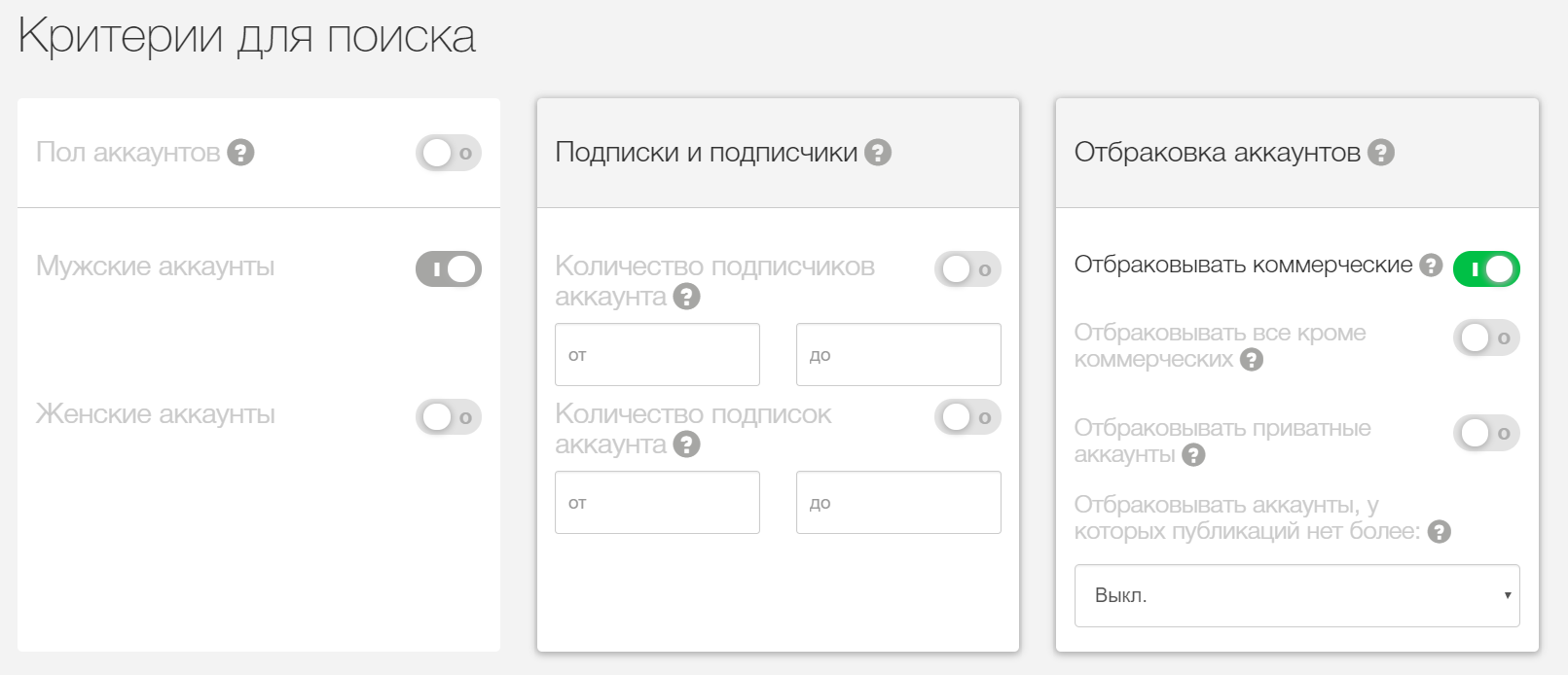Turn on "Женские аккаунты" switch

449,417
